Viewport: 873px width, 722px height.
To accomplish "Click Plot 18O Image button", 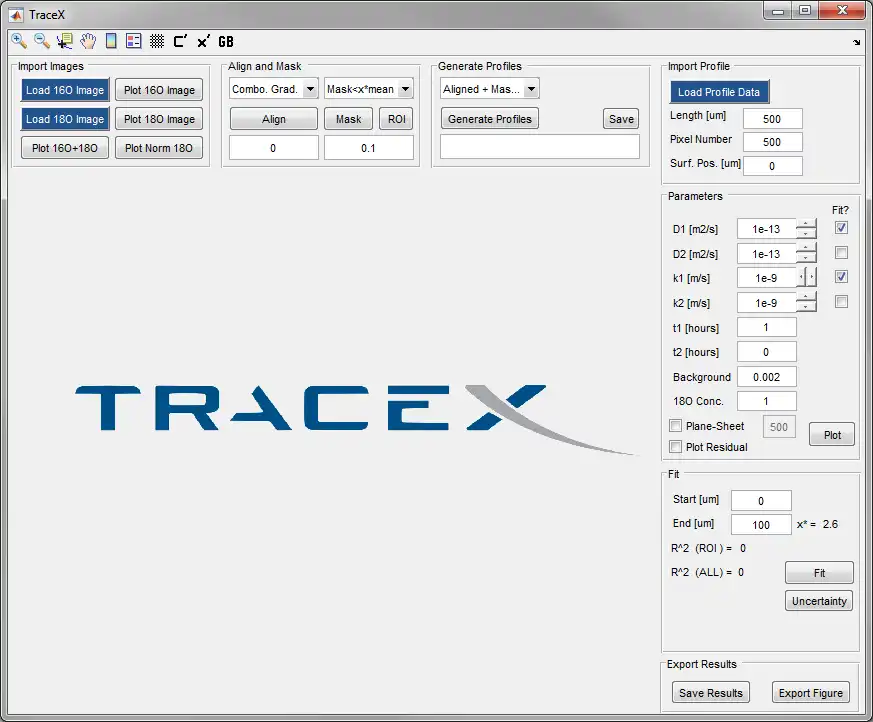I will (x=159, y=119).
